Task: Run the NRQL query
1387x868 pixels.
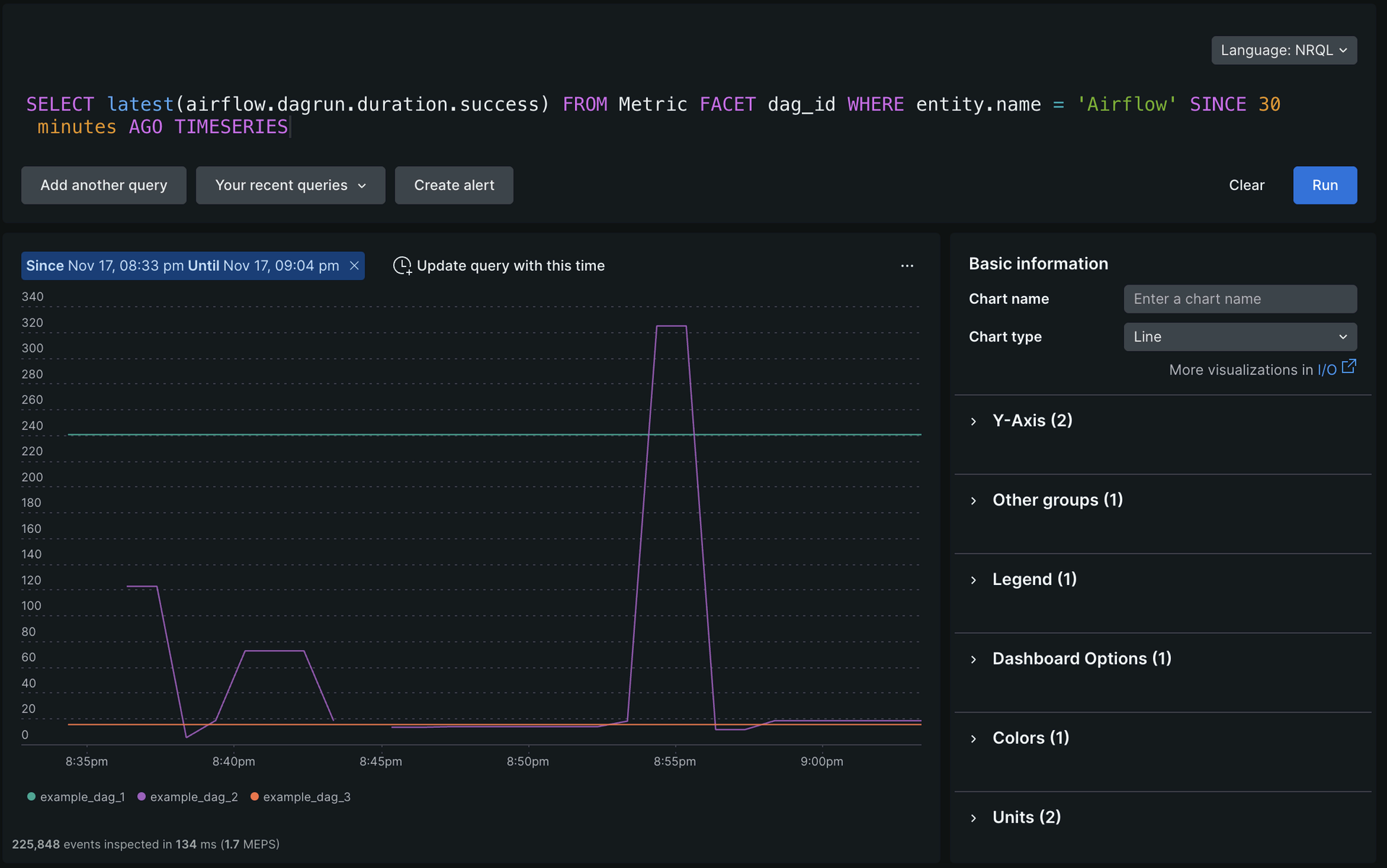Action: [1324, 186]
